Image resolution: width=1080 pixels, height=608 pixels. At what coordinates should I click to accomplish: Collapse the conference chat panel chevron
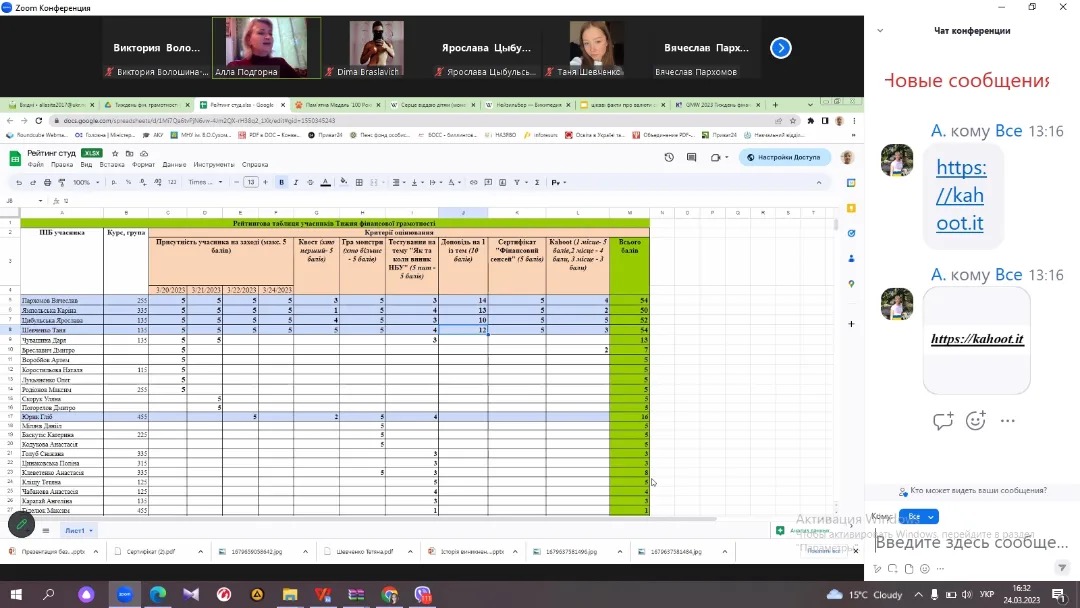click(880, 30)
